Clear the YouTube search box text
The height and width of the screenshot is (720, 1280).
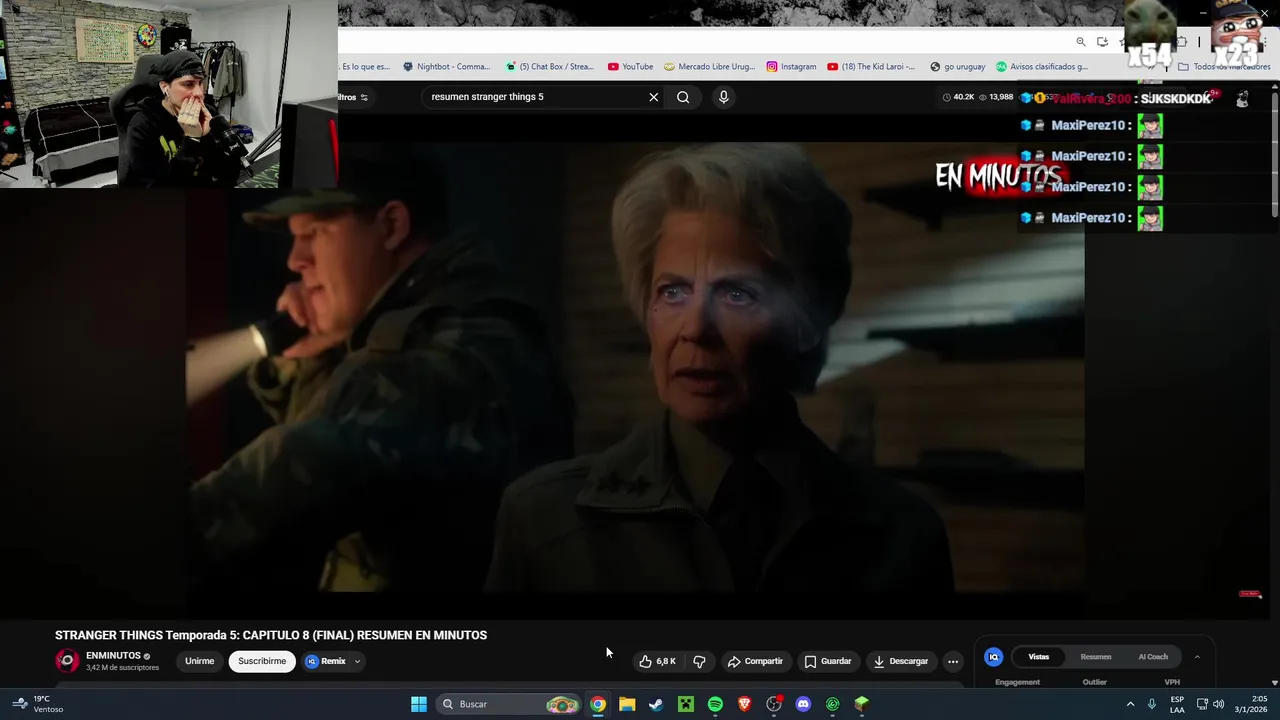[653, 97]
